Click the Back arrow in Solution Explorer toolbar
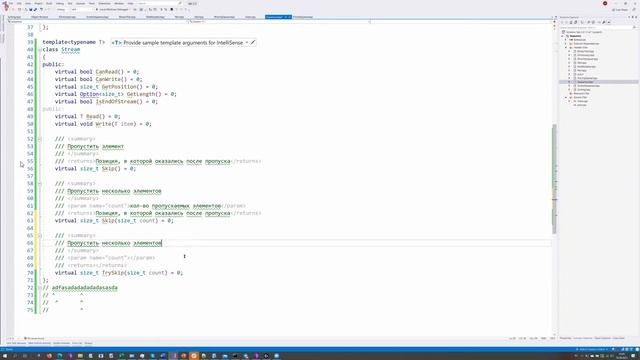 coord(562,22)
